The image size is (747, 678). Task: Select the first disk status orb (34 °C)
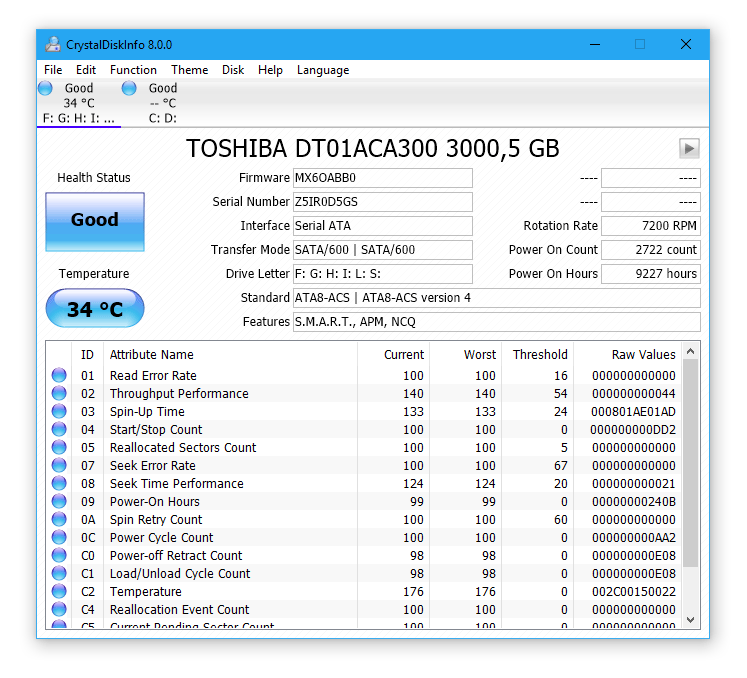(x=46, y=88)
